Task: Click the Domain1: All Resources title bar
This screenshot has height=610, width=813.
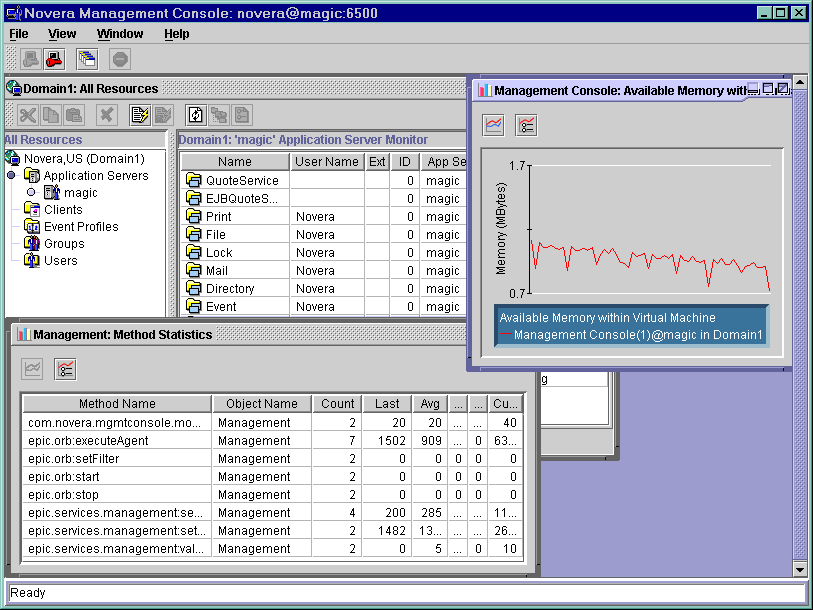Action: [x=236, y=89]
